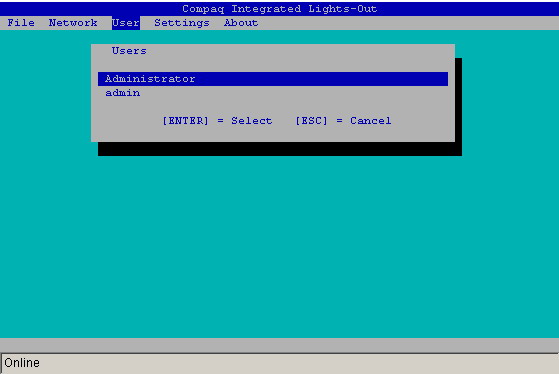The image size is (559, 374).
Task: Click the blank row beneath the admin entry
Action: coord(273,107)
